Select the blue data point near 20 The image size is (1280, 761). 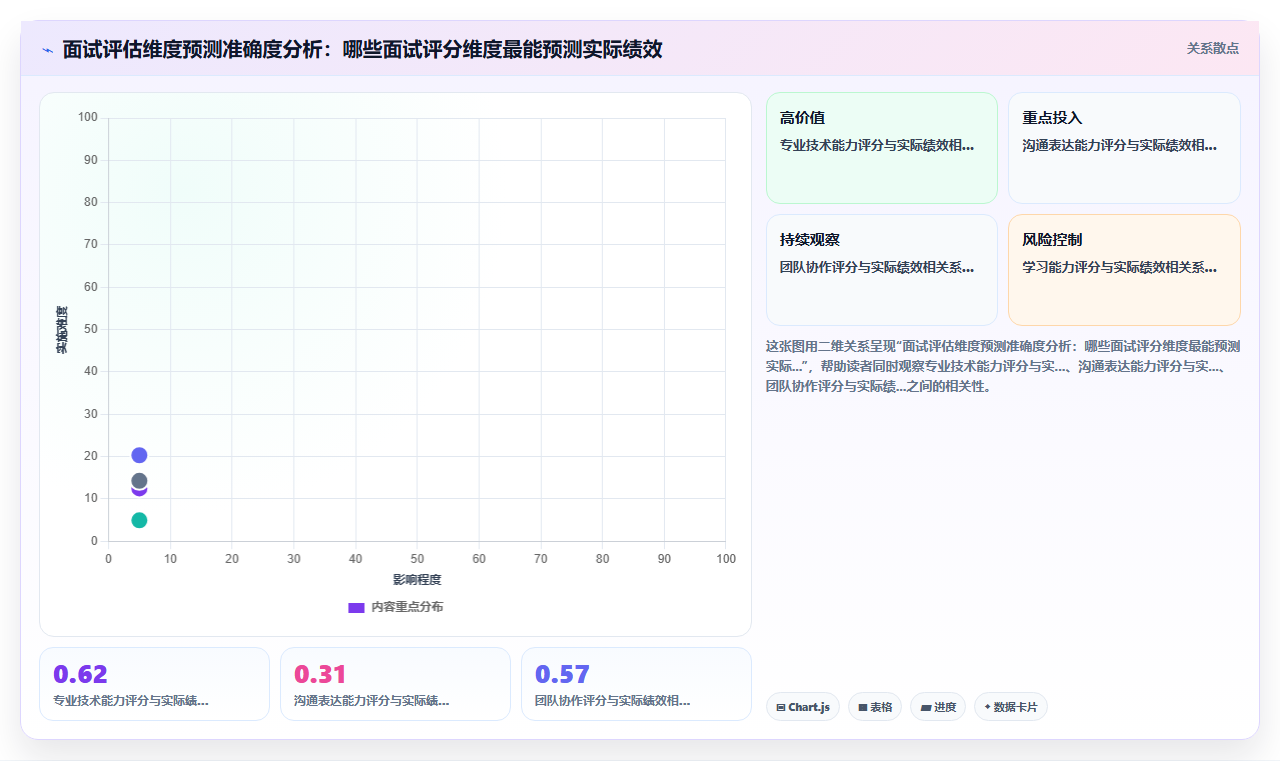[x=139, y=455]
